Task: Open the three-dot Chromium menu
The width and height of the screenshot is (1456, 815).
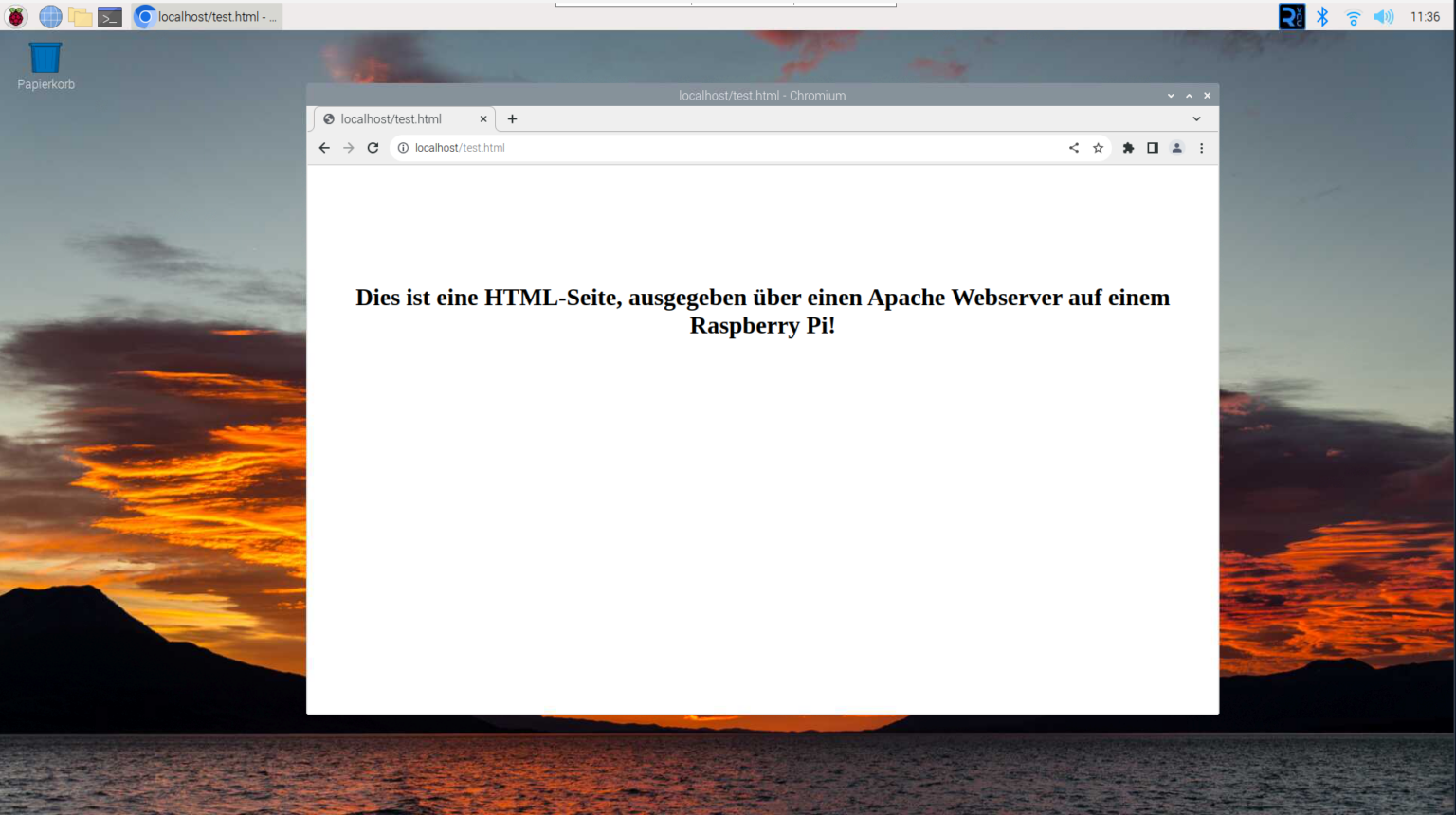Action: click(x=1201, y=148)
